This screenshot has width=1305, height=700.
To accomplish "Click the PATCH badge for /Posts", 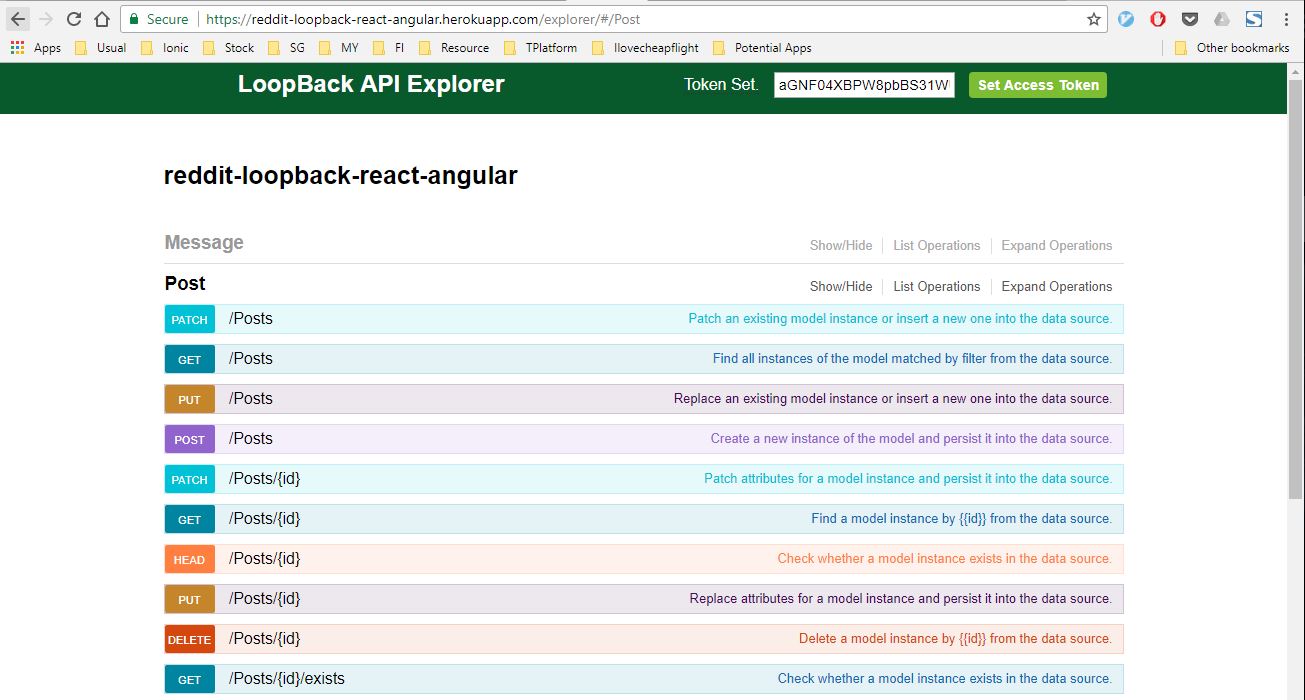I will pos(189,319).
